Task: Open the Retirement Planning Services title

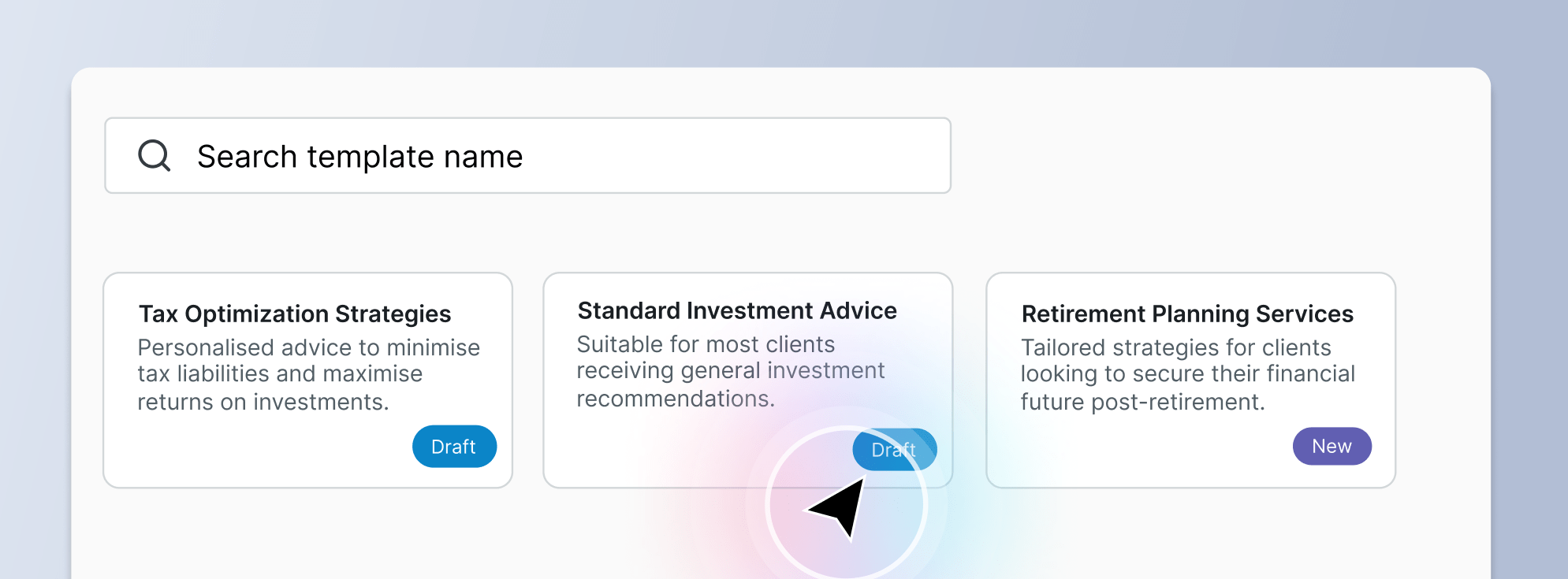Action: (x=1187, y=314)
